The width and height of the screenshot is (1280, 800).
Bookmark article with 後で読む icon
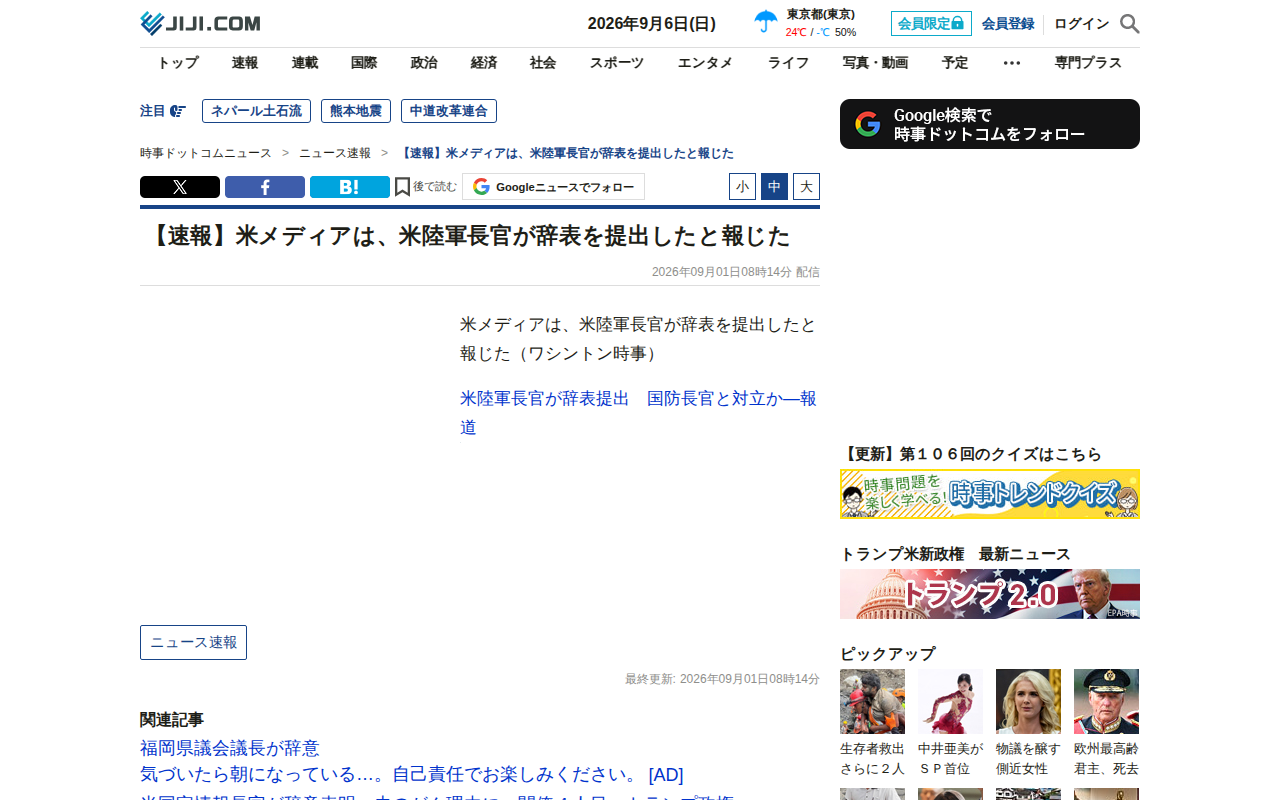425,187
